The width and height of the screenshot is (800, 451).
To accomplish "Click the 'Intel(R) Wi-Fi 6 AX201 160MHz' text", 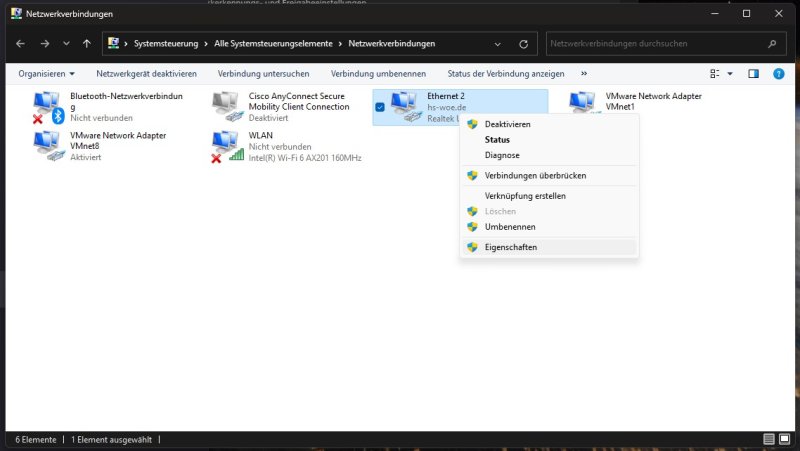I will [x=305, y=158].
